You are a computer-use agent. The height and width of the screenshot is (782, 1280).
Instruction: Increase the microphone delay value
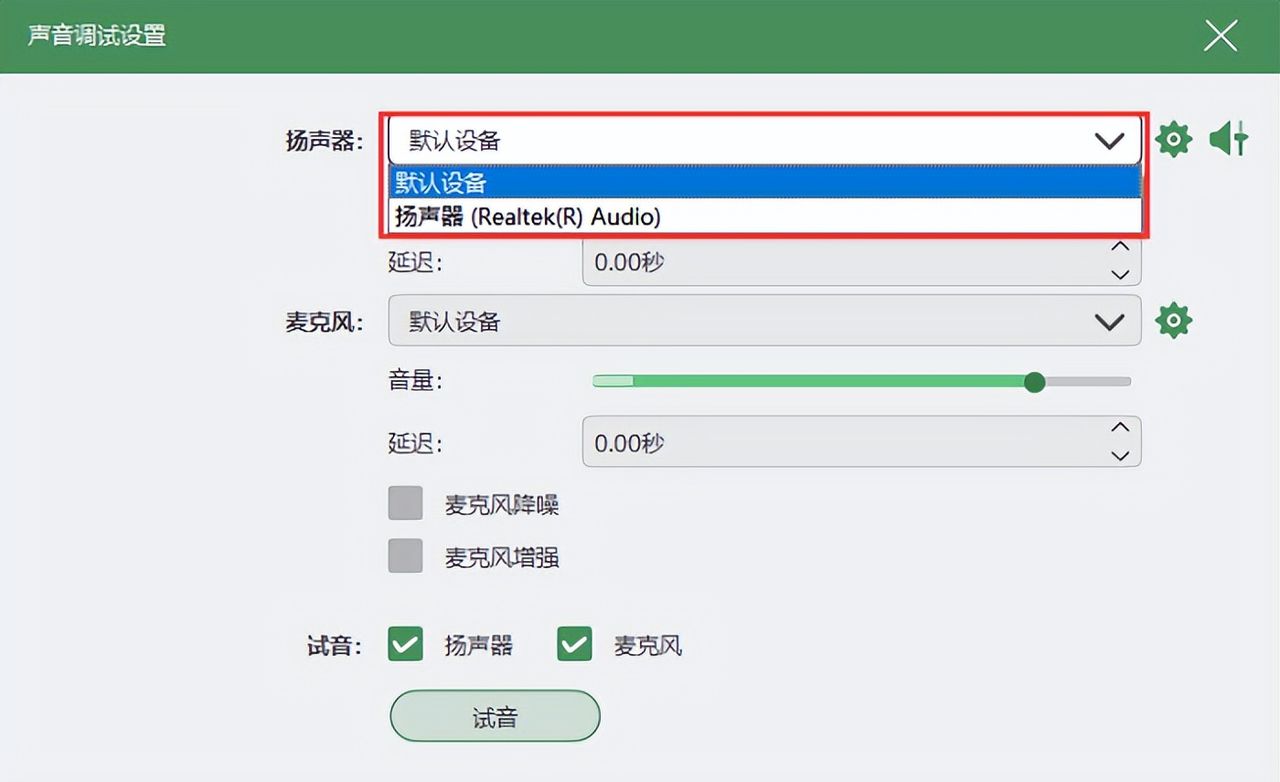click(1120, 428)
